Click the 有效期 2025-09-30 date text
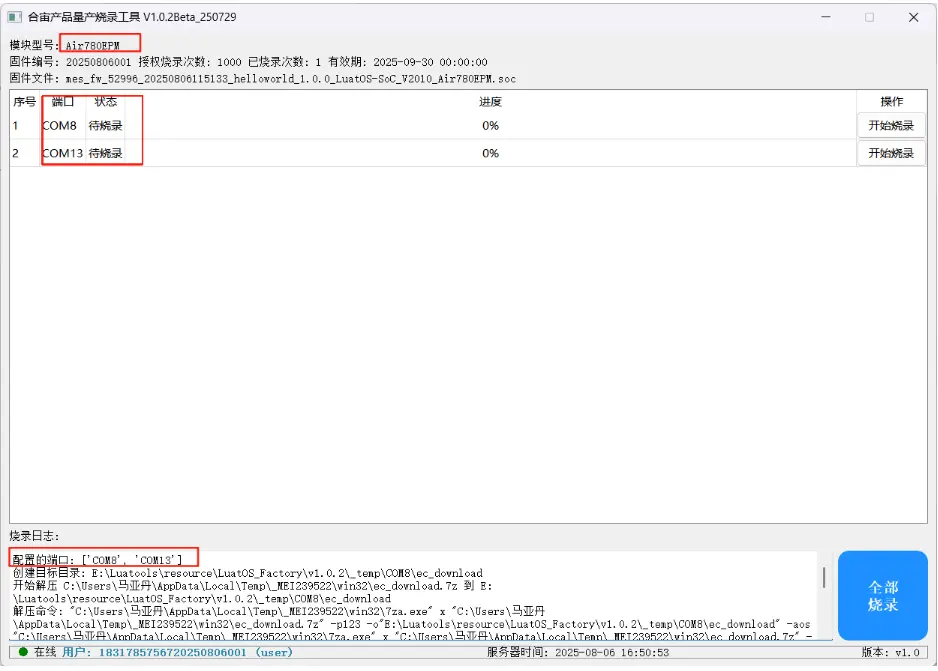The width and height of the screenshot is (938, 671). [x=407, y=62]
